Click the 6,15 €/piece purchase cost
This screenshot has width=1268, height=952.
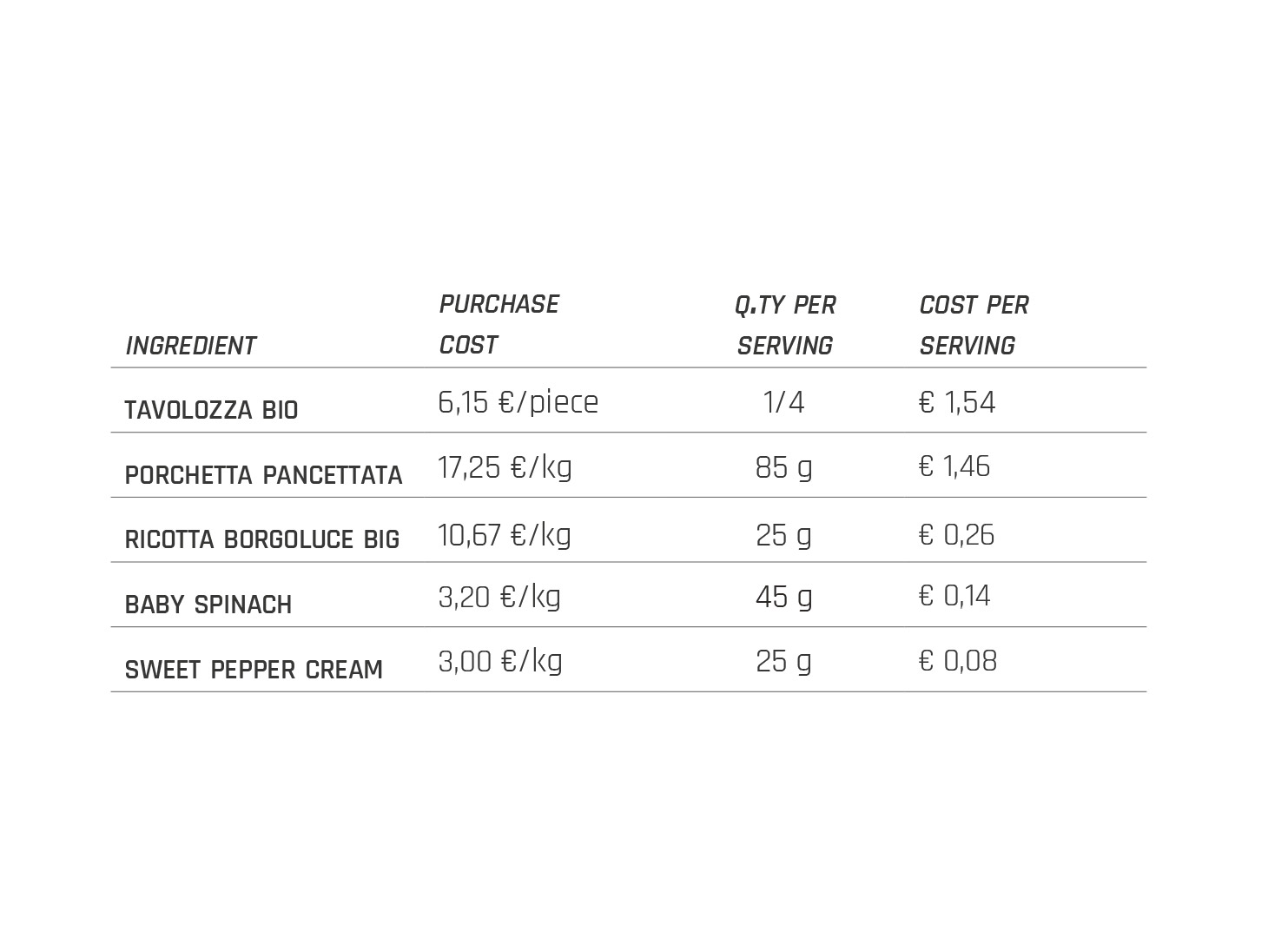(x=518, y=403)
